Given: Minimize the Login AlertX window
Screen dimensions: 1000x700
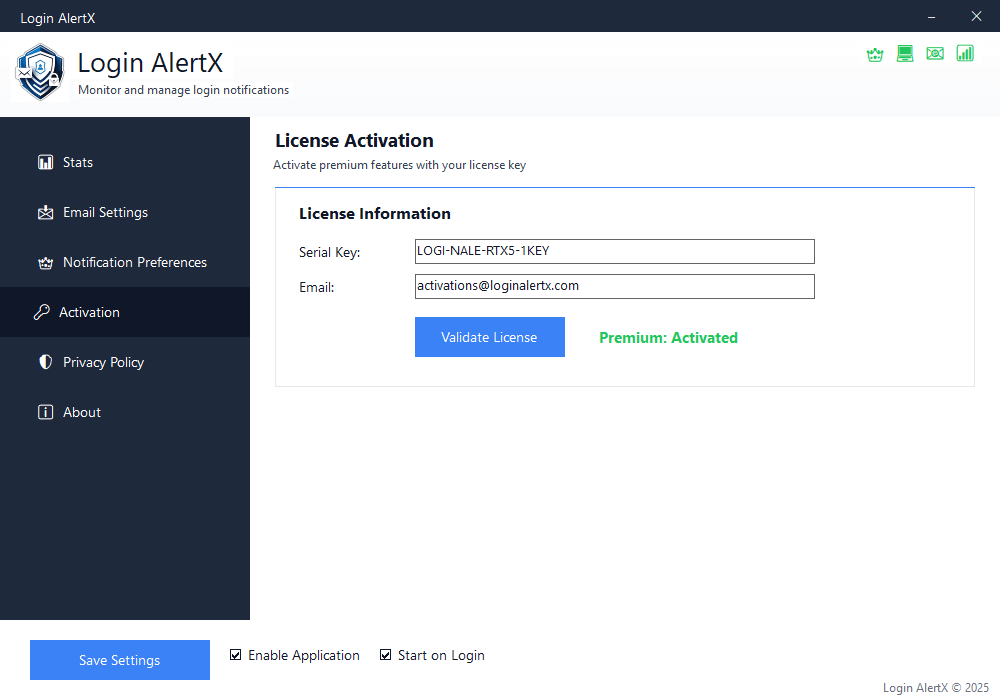Looking at the screenshot, I should click(931, 17).
